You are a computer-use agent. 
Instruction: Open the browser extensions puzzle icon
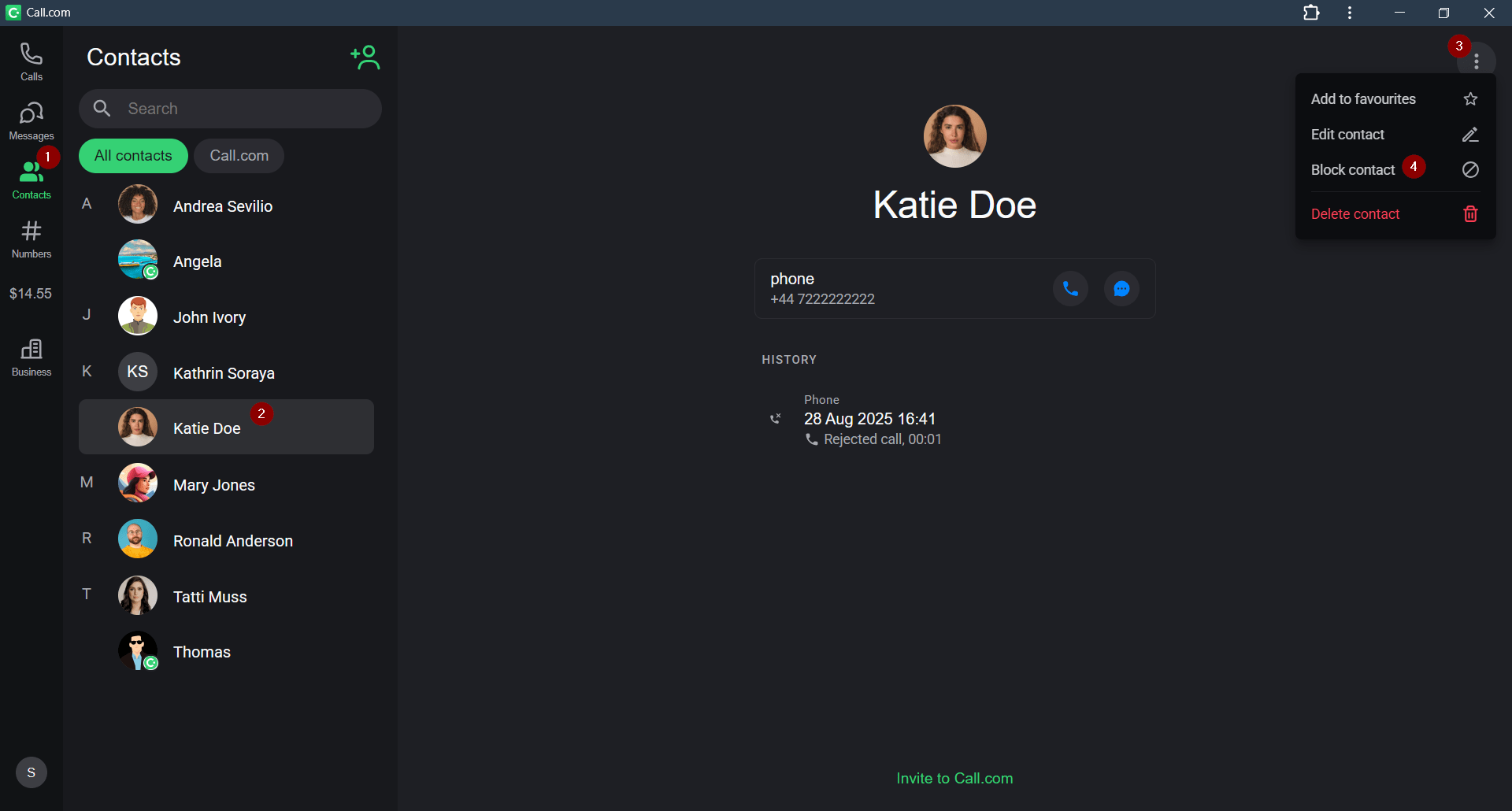click(1311, 13)
